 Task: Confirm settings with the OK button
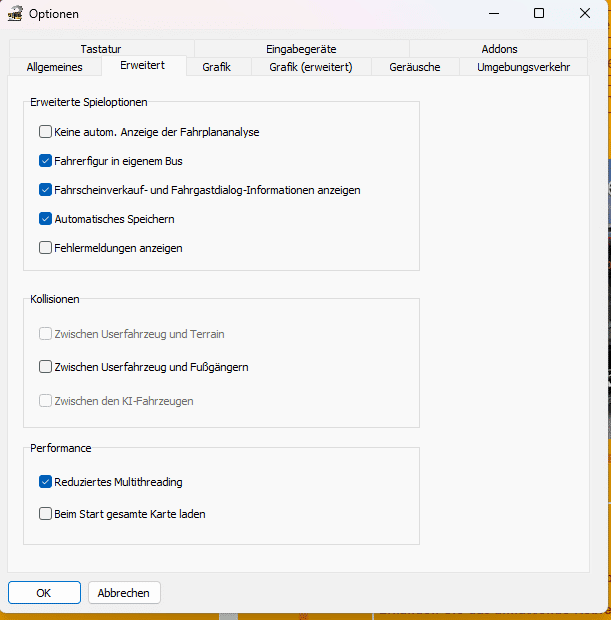pyautogui.click(x=44, y=593)
